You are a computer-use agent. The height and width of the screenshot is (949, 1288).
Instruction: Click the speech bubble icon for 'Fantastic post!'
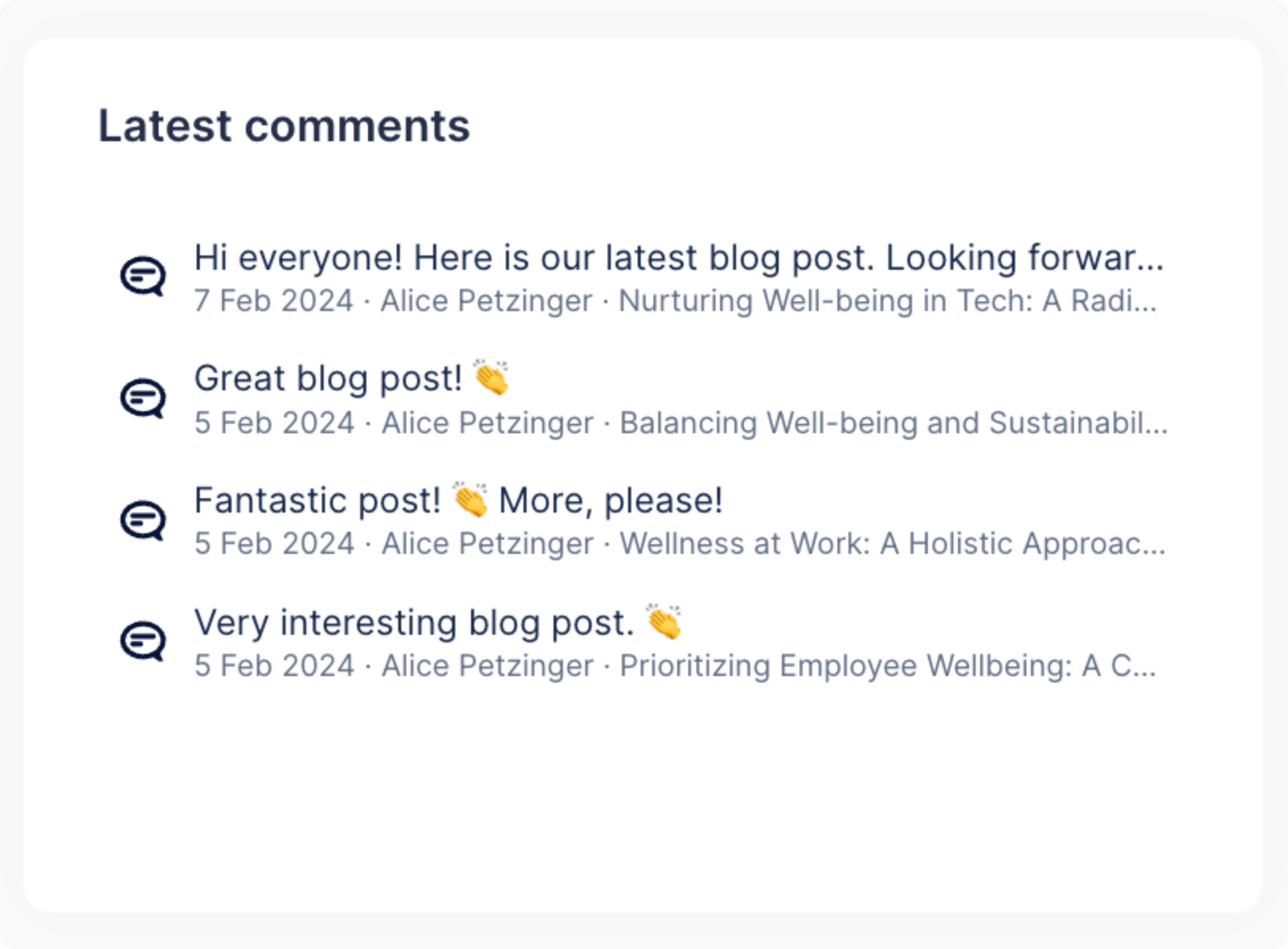144,519
